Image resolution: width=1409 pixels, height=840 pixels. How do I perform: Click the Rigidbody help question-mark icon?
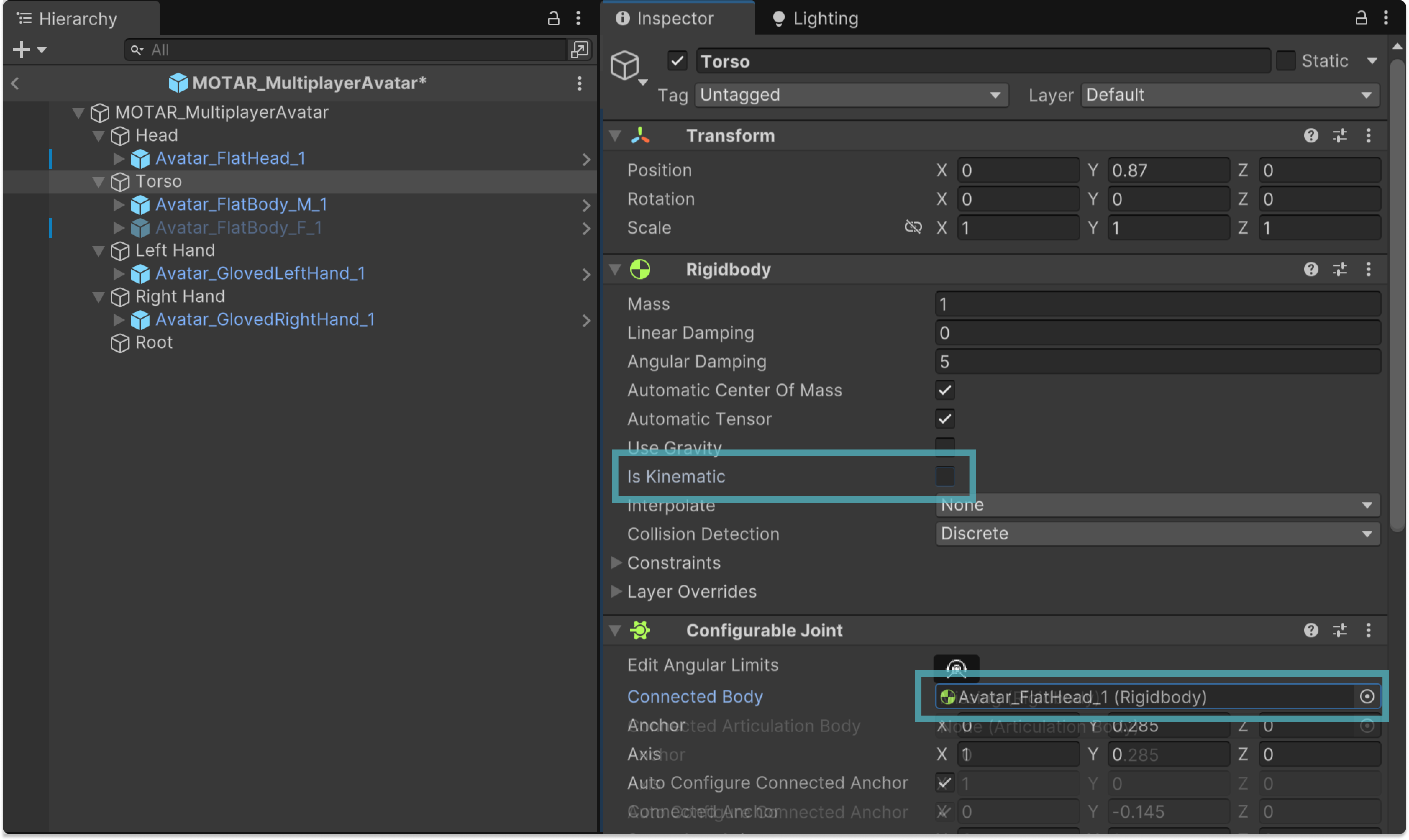pyautogui.click(x=1310, y=269)
